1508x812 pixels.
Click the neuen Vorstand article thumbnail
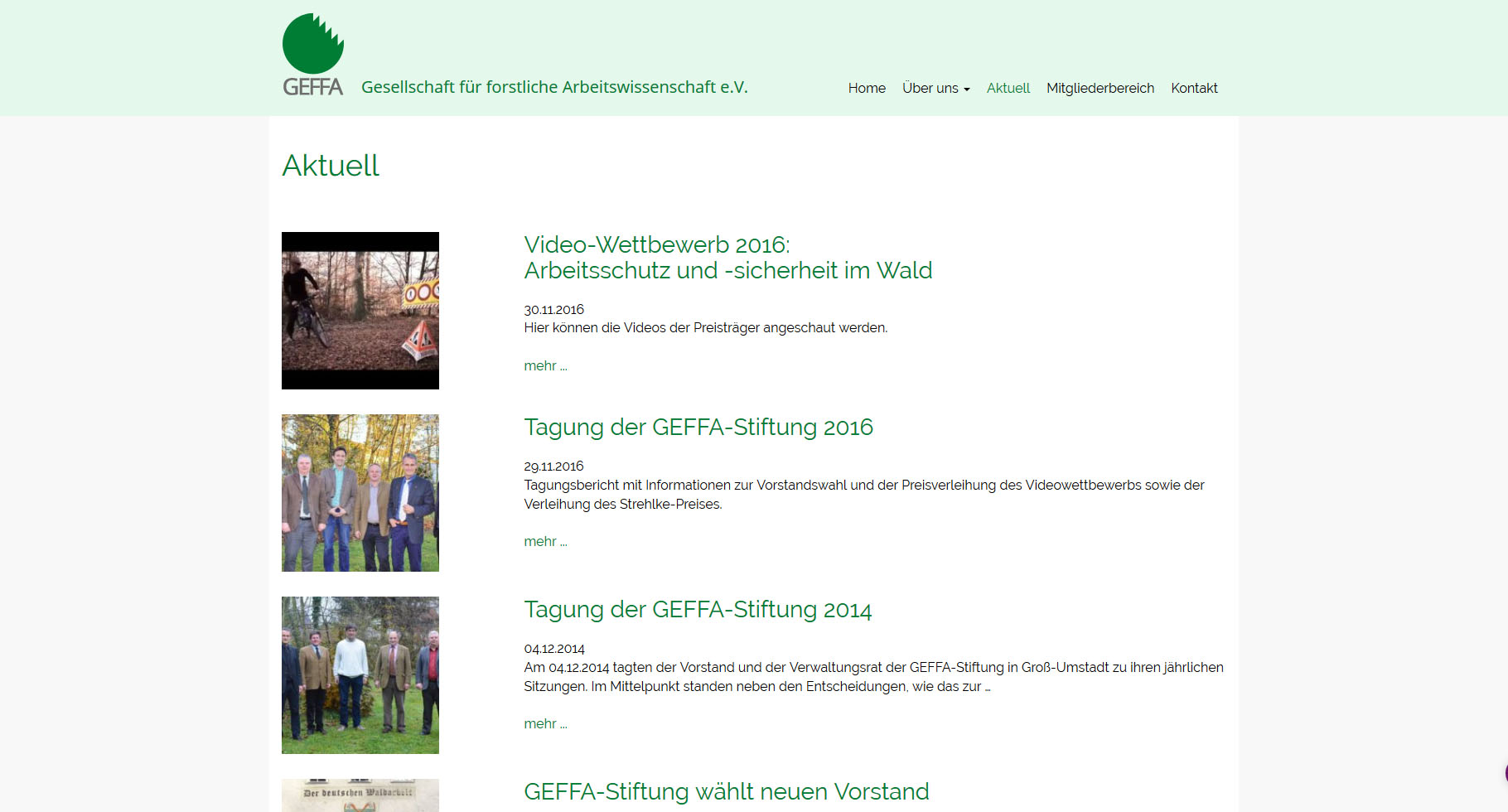tap(360, 795)
